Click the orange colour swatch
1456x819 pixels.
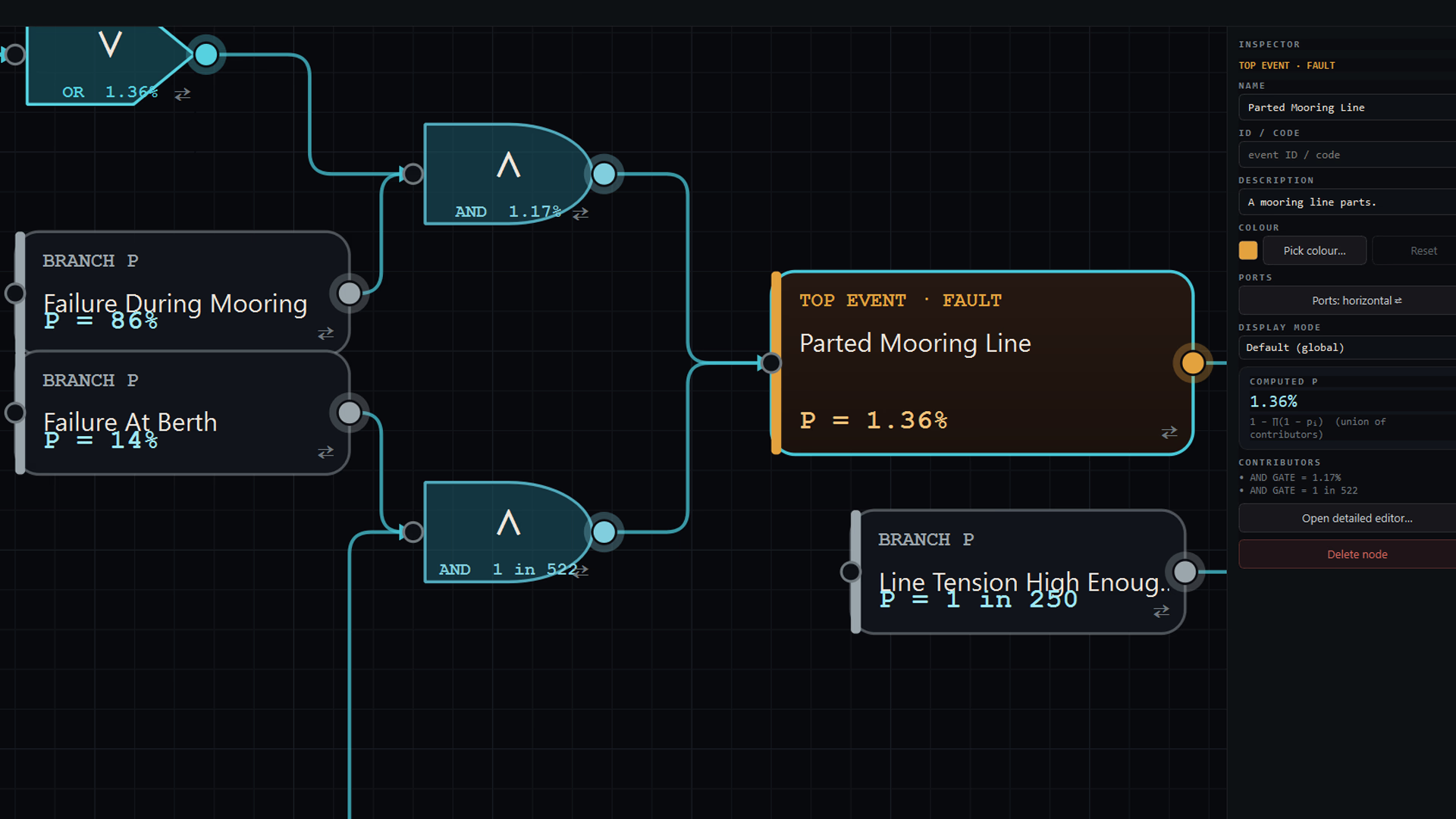coord(1248,250)
